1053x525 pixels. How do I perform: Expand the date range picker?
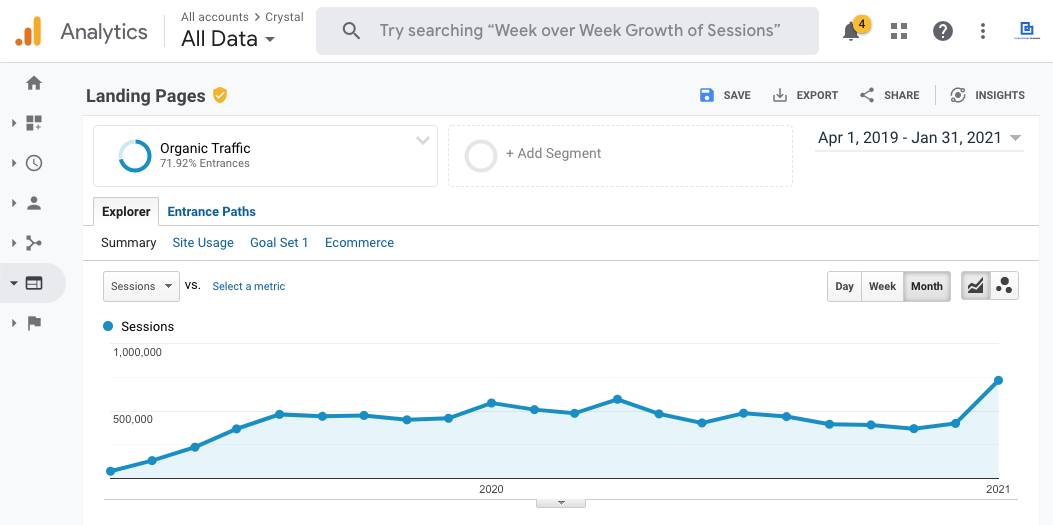point(919,138)
